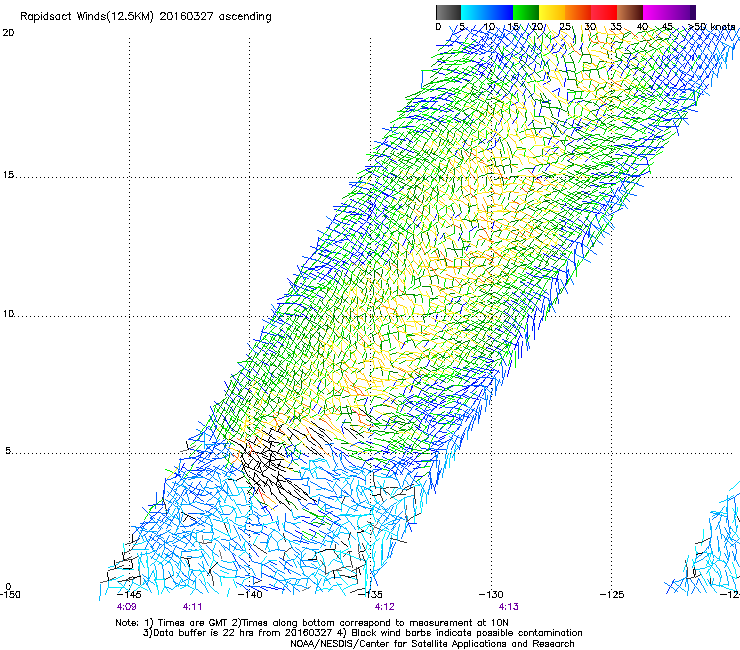Click the latitude axis label '15'
The width and height of the screenshot is (740, 650).
click(x=8, y=175)
